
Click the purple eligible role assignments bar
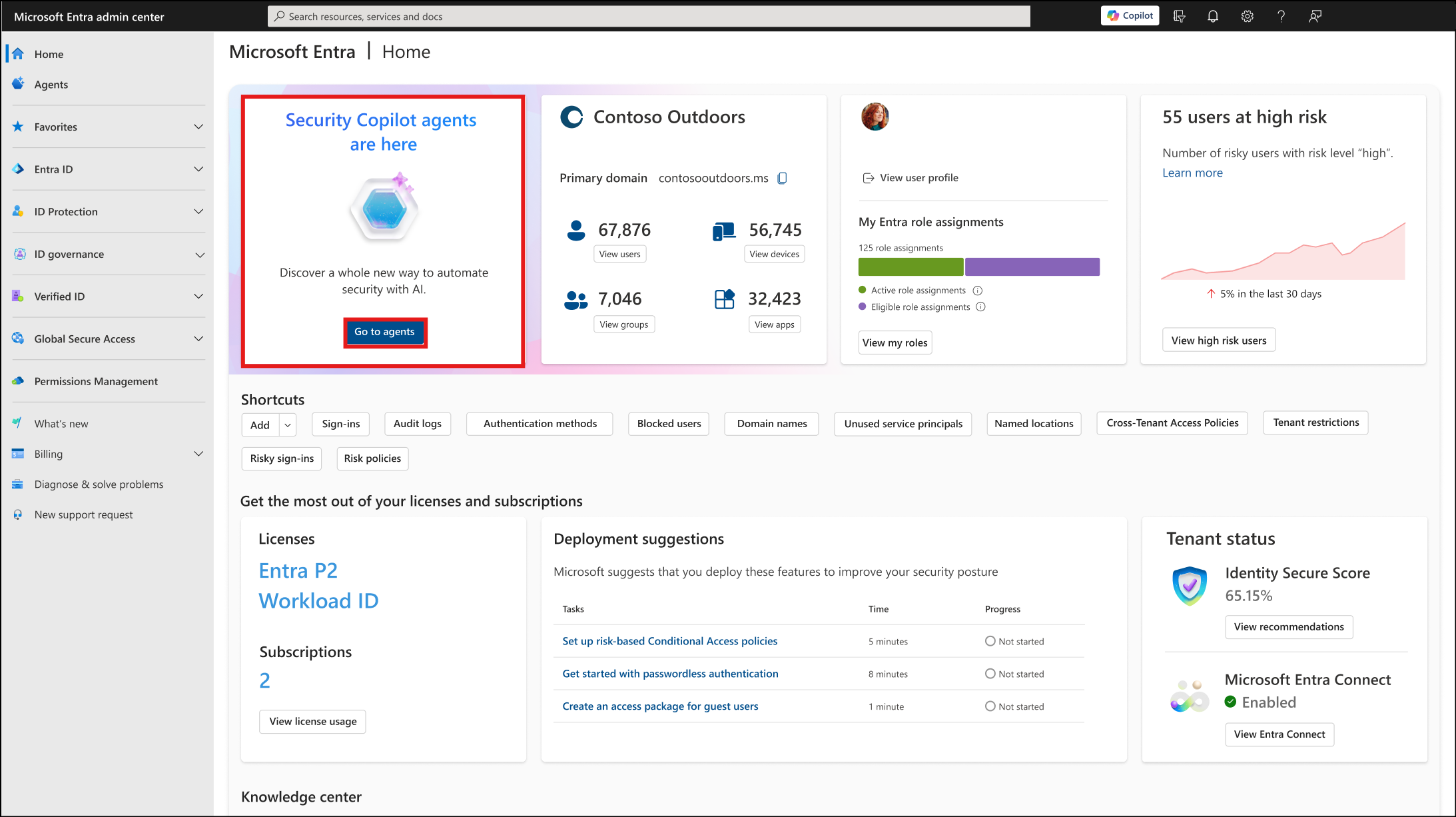pyautogui.click(x=1032, y=267)
